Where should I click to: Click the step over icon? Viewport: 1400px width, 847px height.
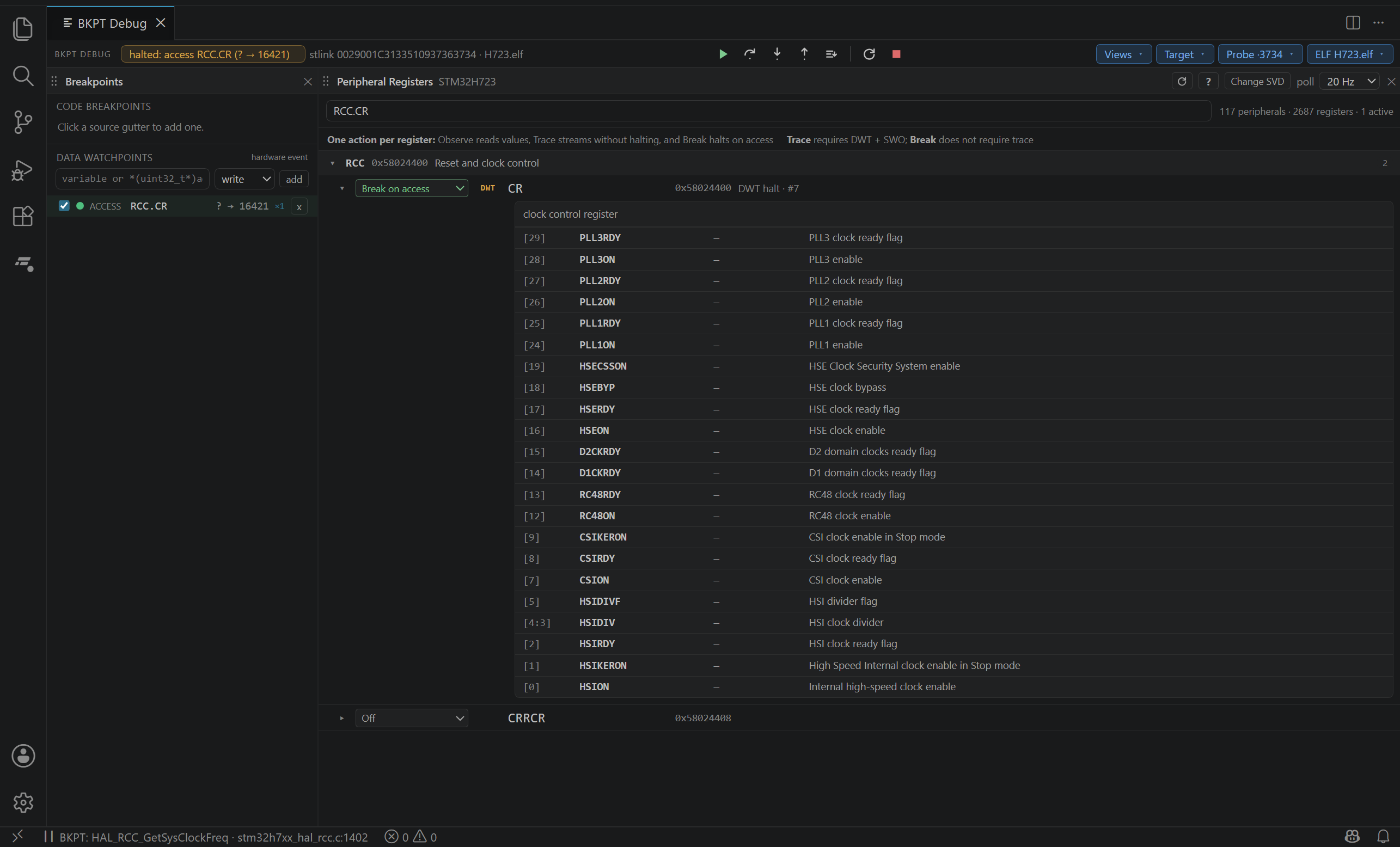pyautogui.click(x=750, y=54)
